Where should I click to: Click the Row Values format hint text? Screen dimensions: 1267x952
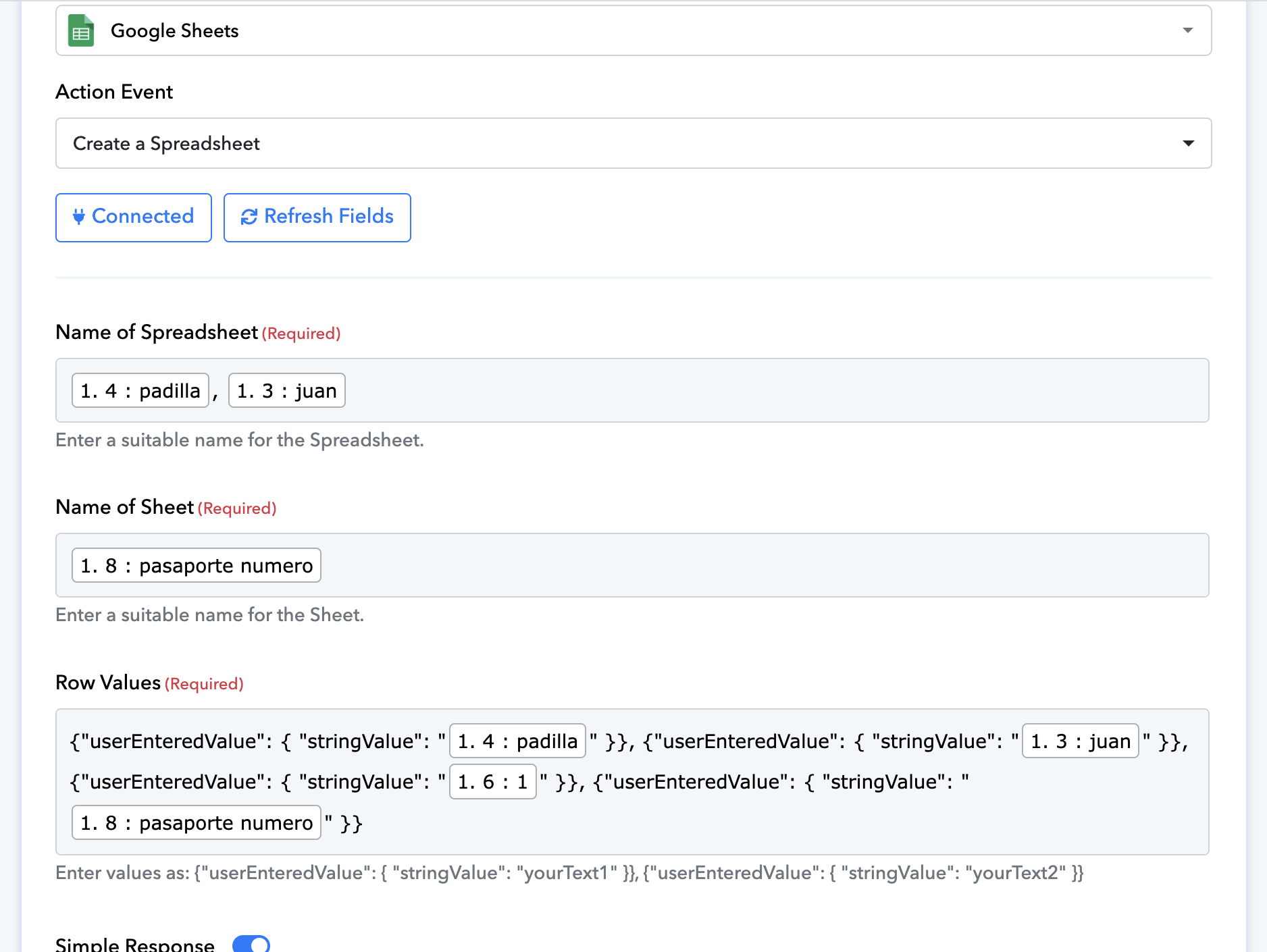(569, 872)
